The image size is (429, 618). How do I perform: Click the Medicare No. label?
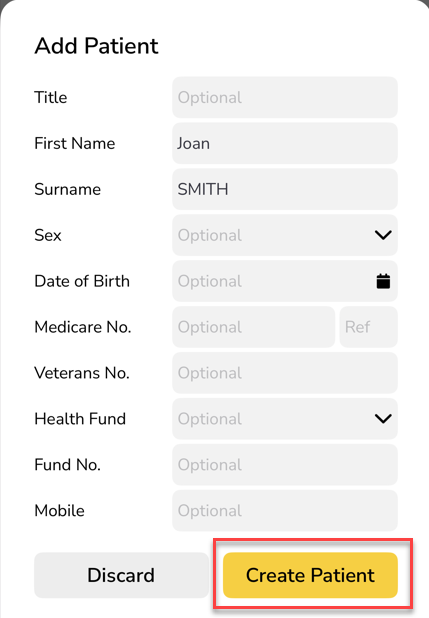click(83, 327)
